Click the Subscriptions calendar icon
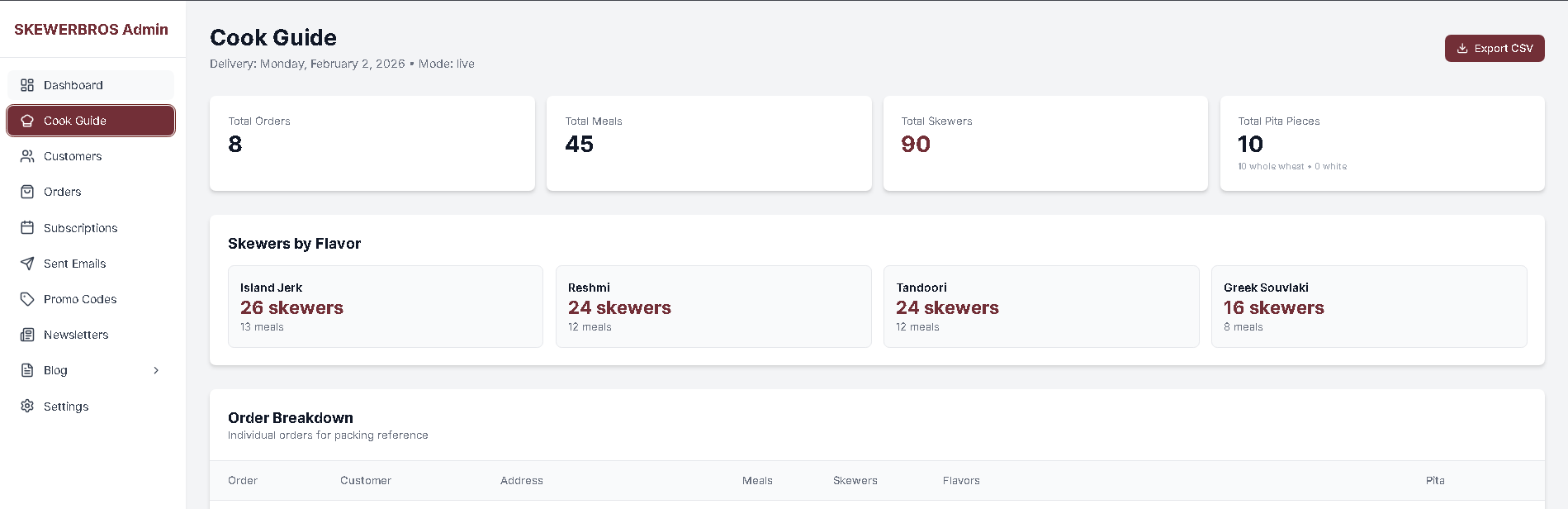The image size is (1568, 509). tap(27, 227)
